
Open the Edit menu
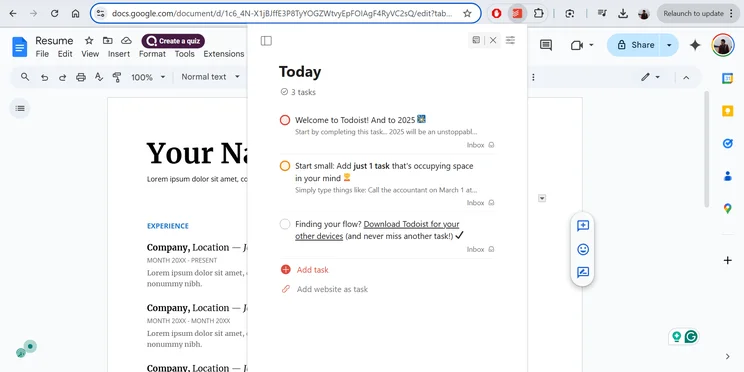pos(65,54)
